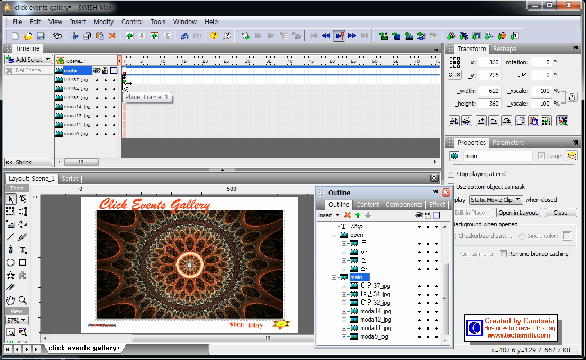Select the Pencil tool
This screenshot has height=360, width=586.
pyautogui.click(x=22, y=237)
